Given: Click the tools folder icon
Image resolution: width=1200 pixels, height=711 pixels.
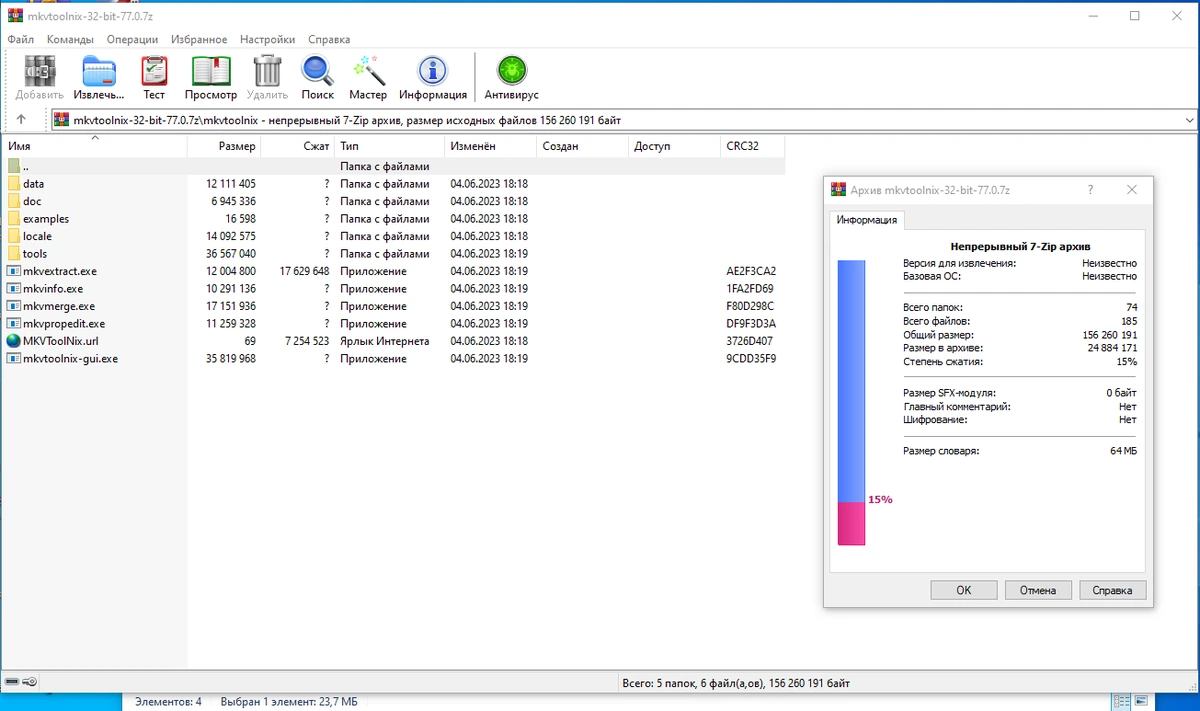Looking at the screenshot, I should click(x=13, y=254).
